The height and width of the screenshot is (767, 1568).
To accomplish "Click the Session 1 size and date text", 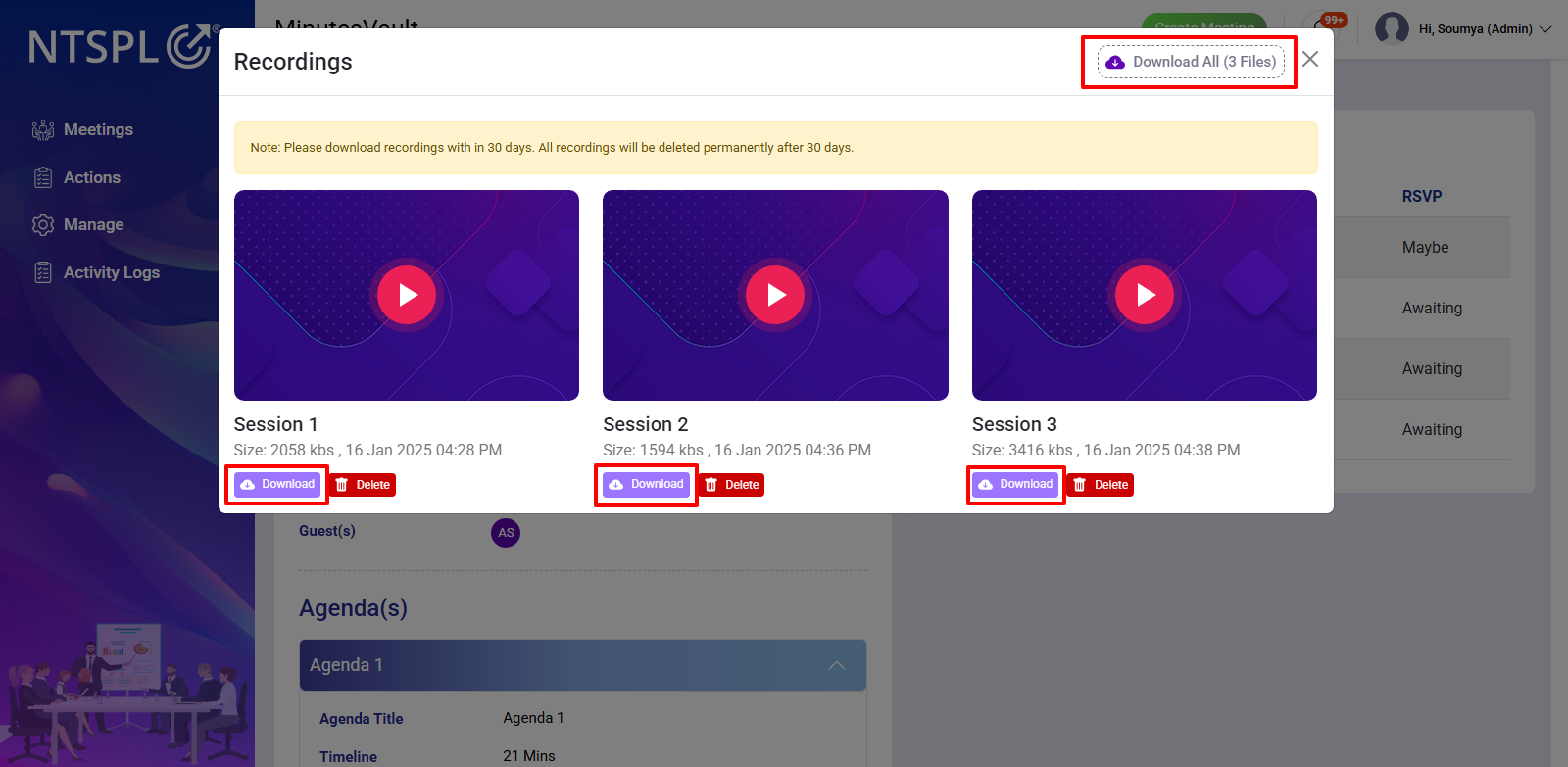I will pos(367,451).
